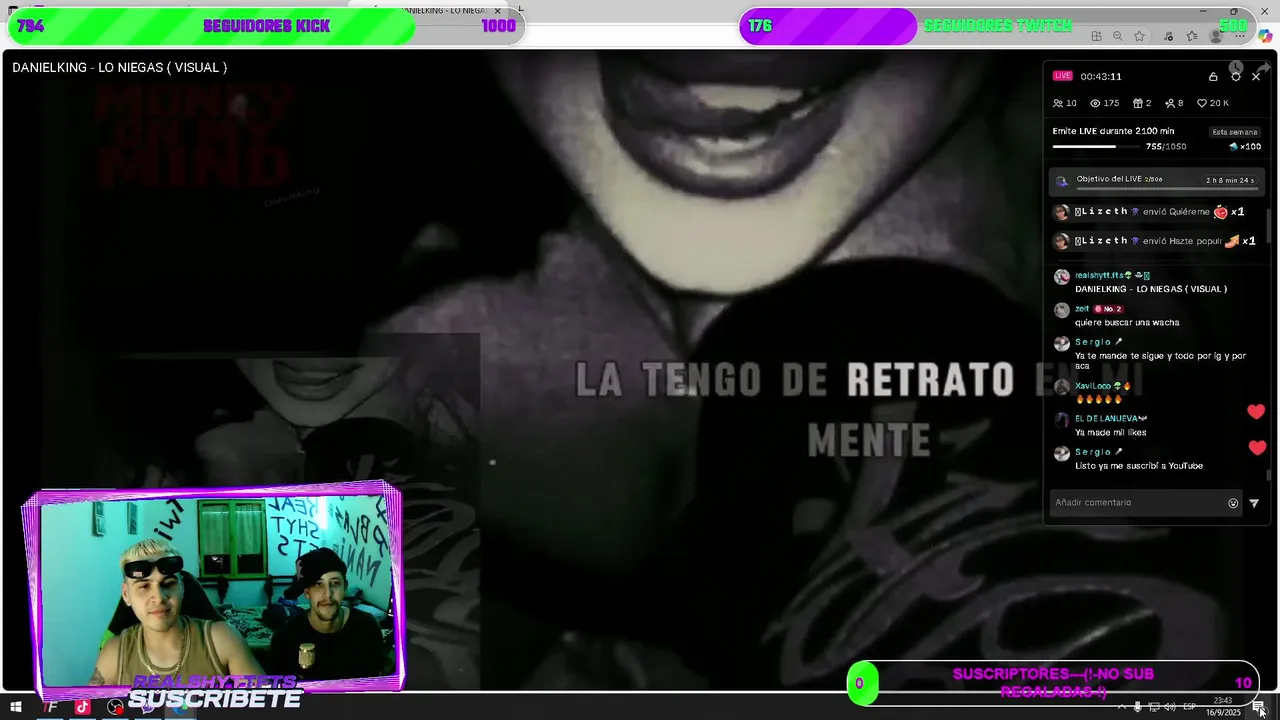The height and width of the screenshot is (720, 1280).
Task: Show hidden system tray icons chevron
Action: click(x=1121, y=707)
